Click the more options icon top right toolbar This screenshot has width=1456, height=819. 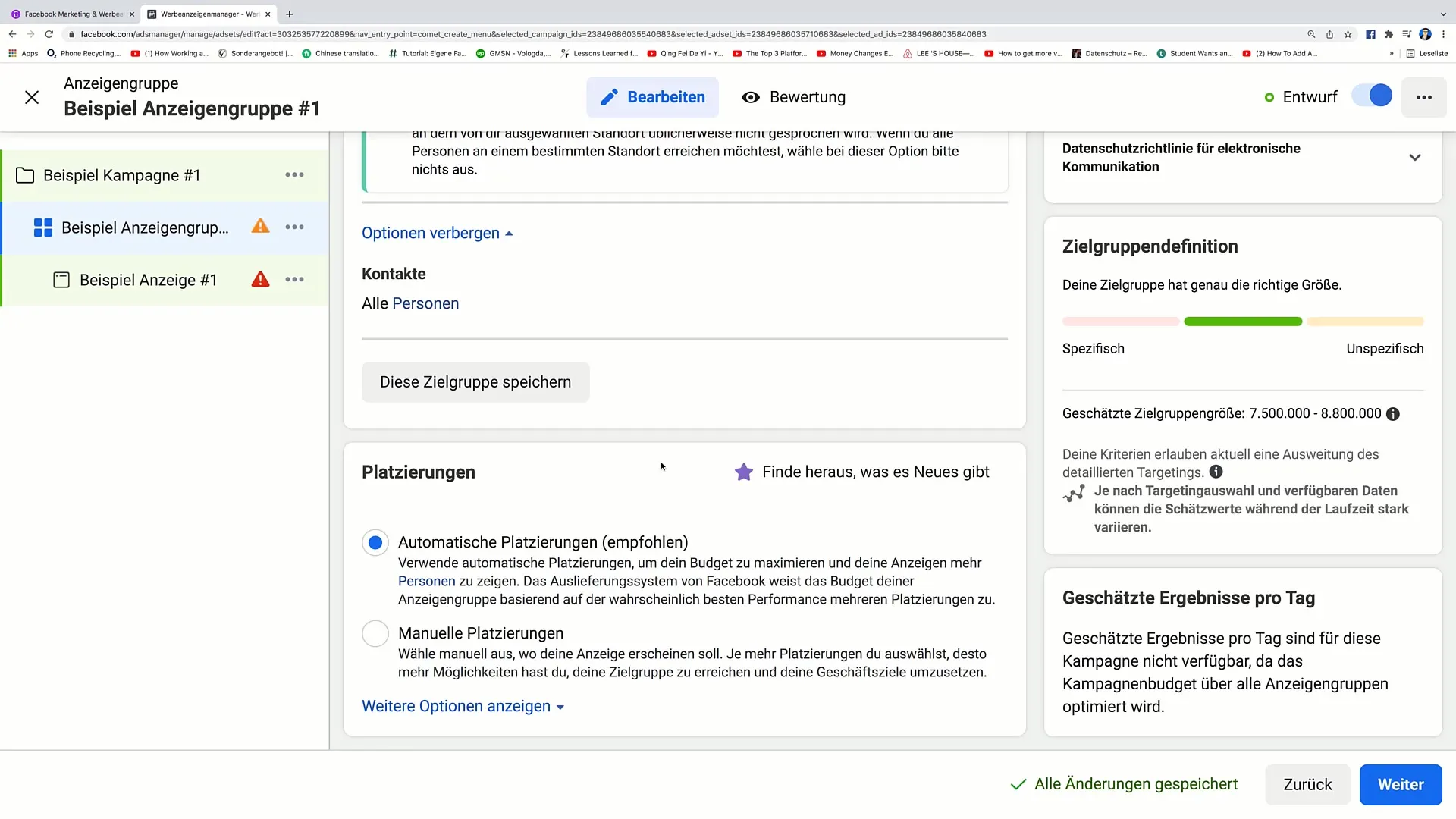[x=1425, y=97]
